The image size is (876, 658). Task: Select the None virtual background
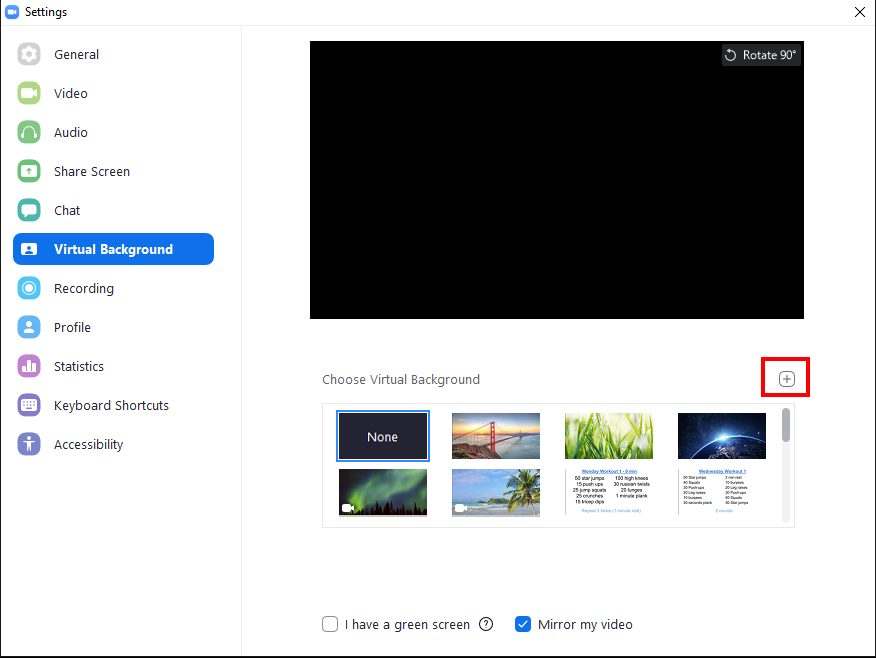pyautogui.click(x=383, y=436)
